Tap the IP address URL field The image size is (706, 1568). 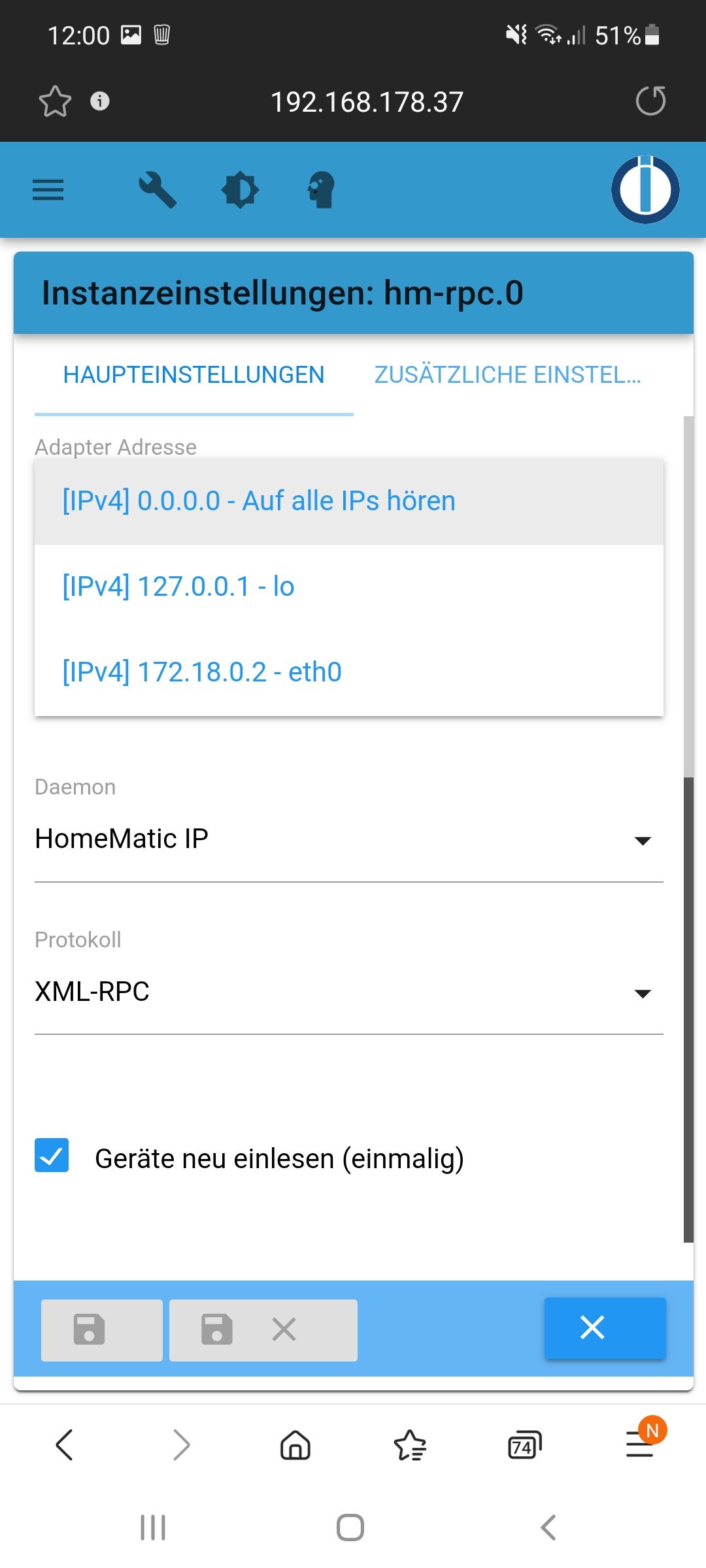pos(367,102)
